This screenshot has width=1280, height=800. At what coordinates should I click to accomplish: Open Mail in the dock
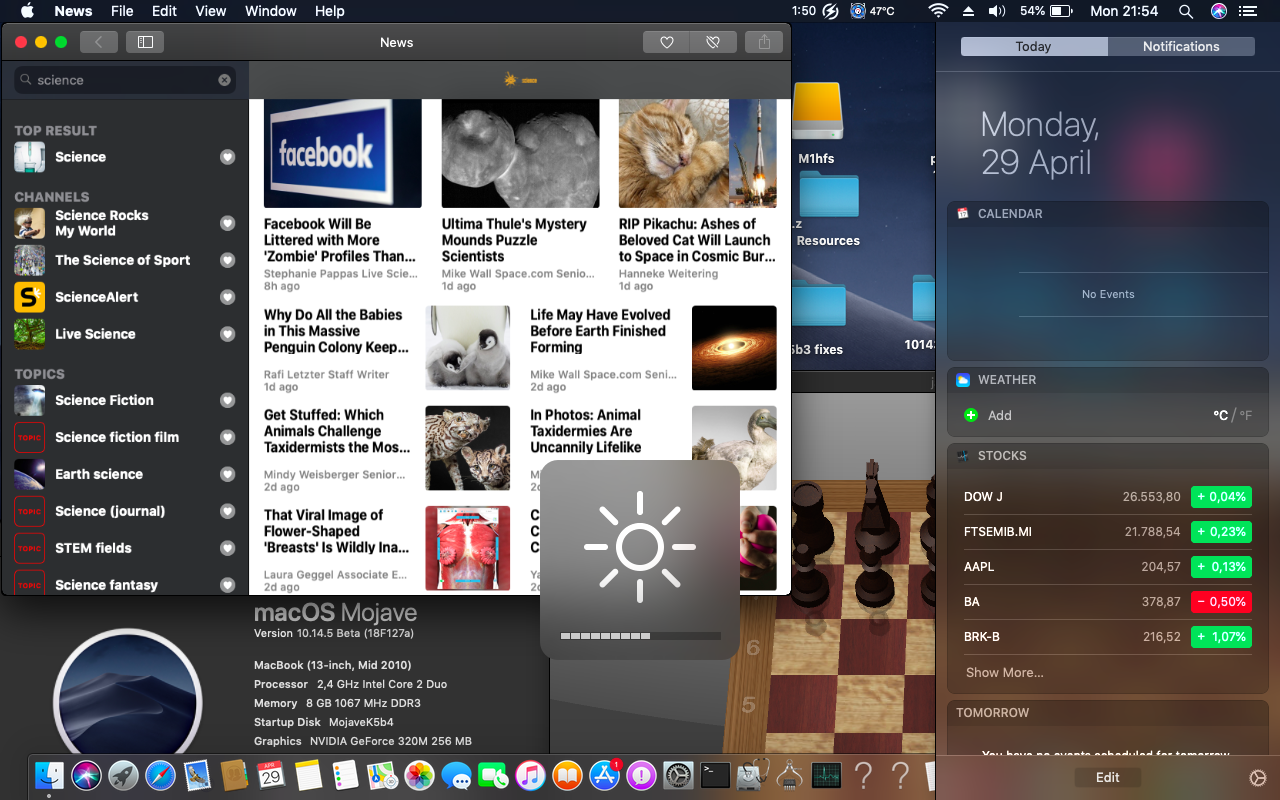pyautogui.click(x=197, y=775)
